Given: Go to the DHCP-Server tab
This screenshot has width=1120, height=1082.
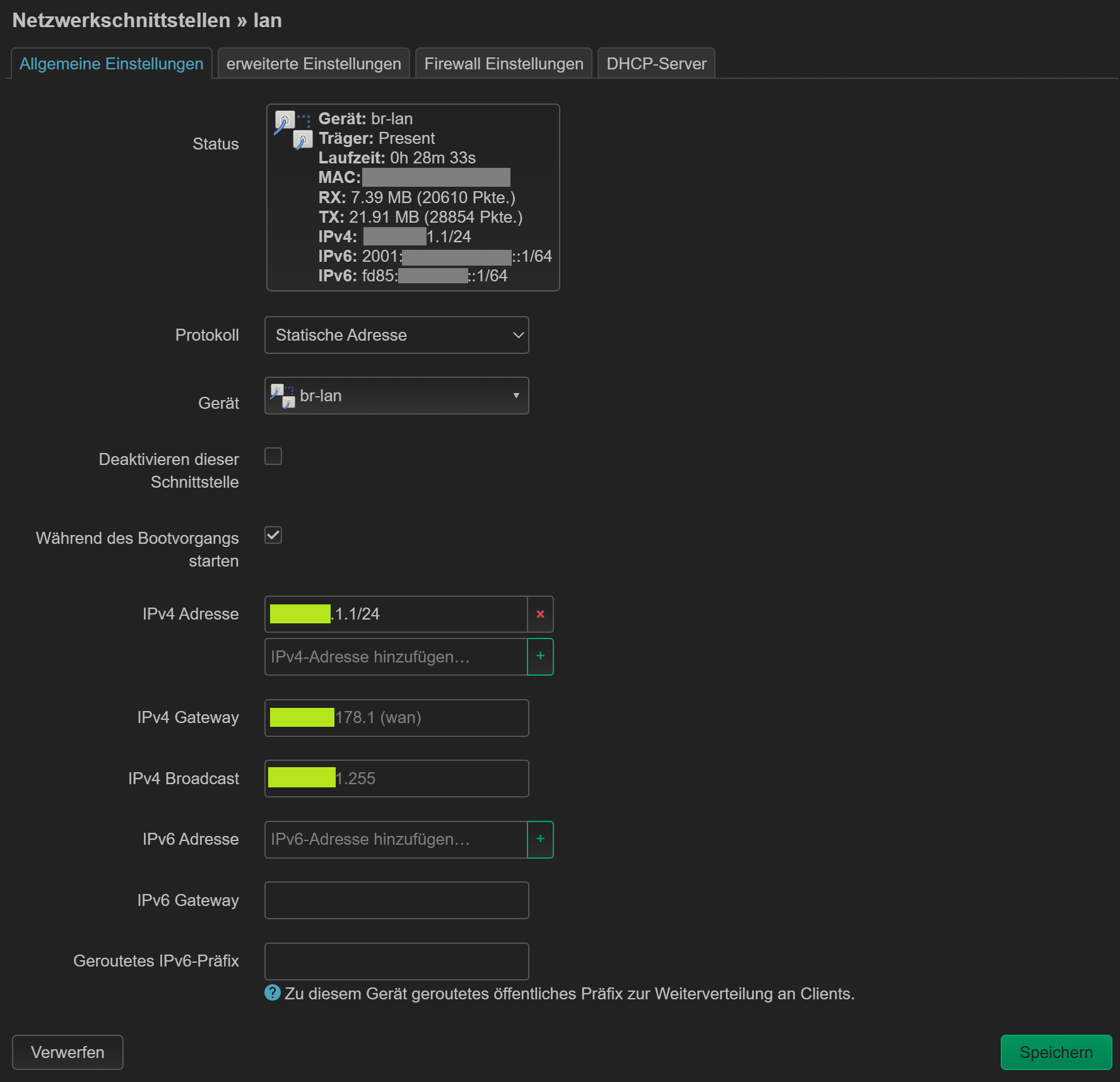Looking at the screenshot, I should [656, 64].
